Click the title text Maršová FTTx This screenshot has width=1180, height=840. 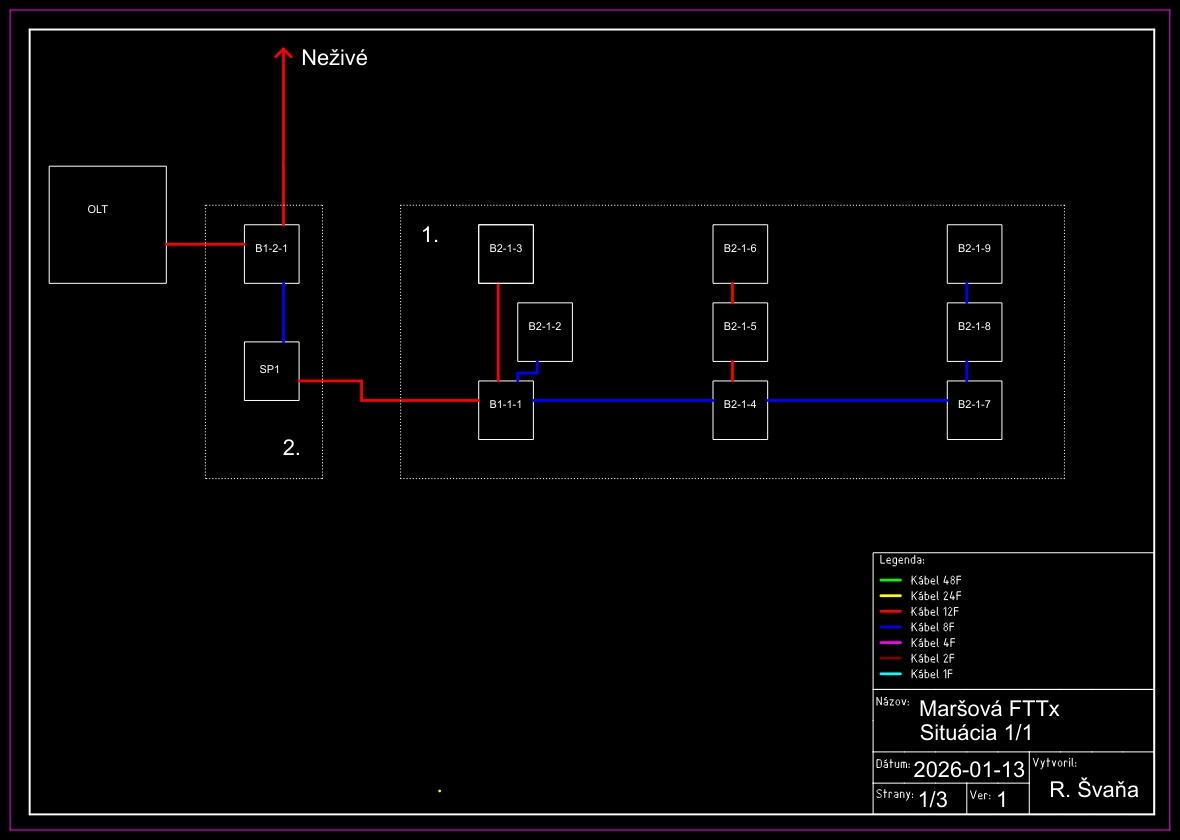(988, 708)
